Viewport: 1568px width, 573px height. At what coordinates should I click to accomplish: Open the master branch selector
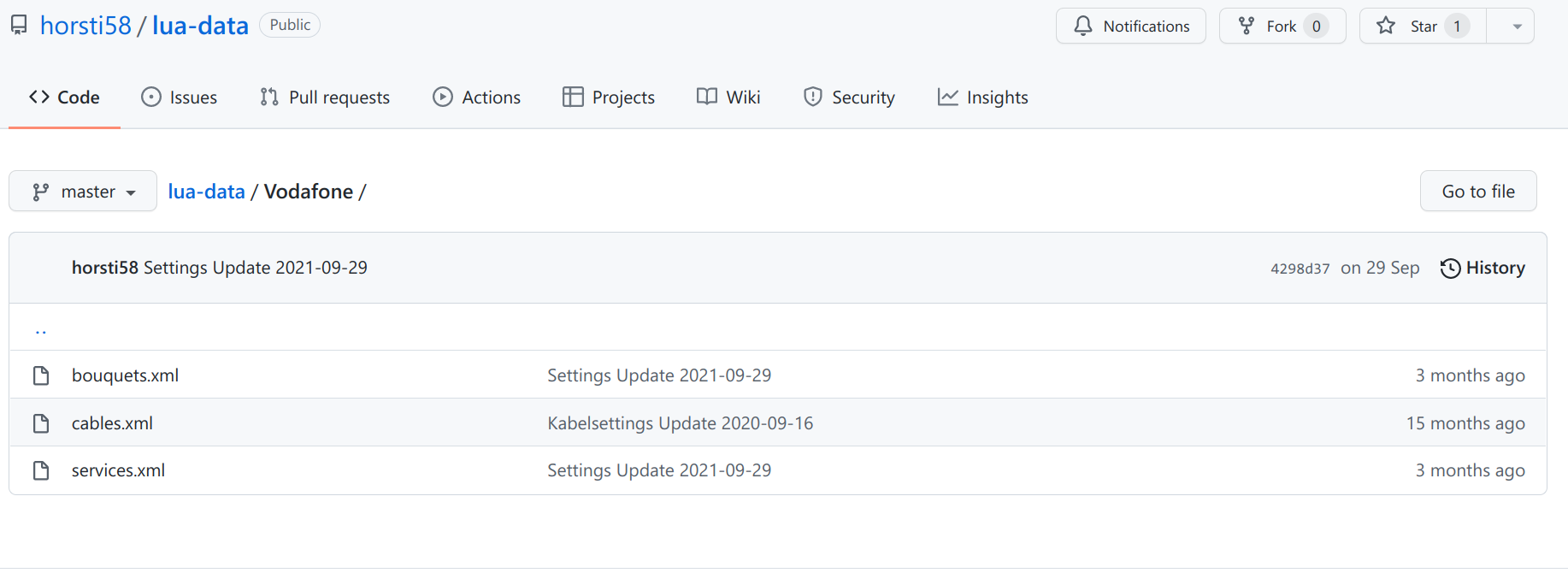tap(83, 192)
